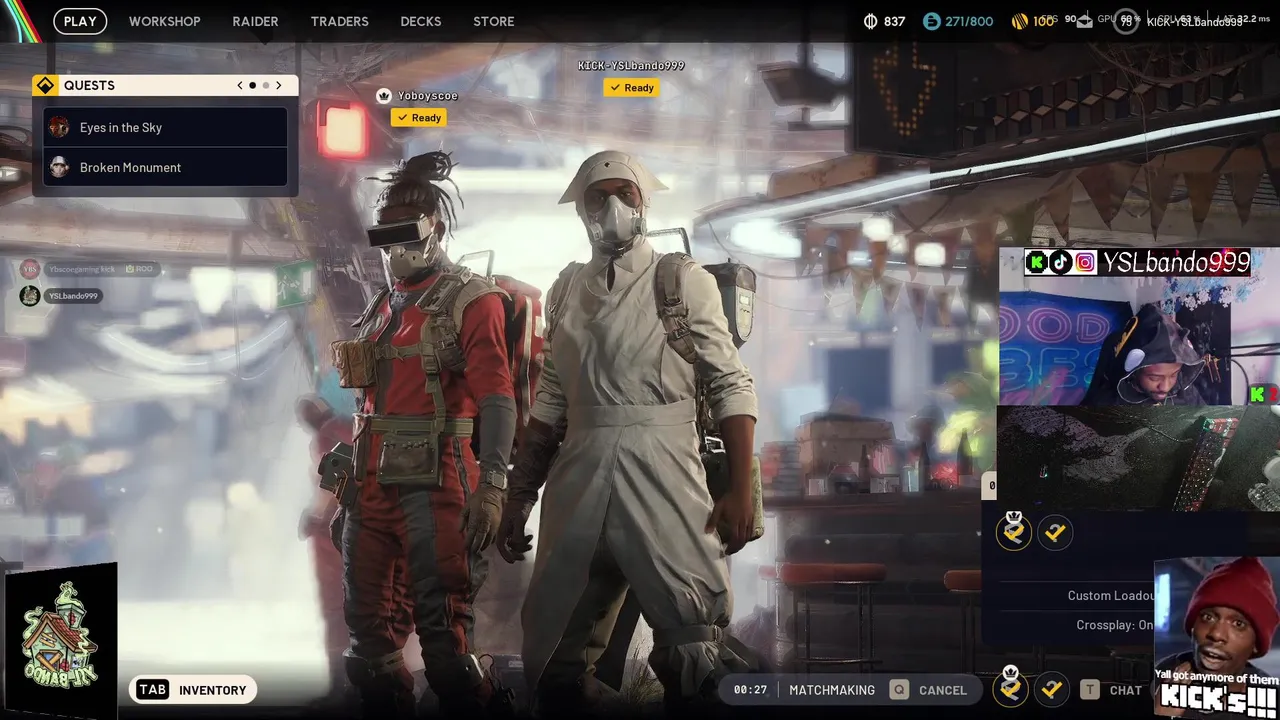Click the 00:27 matchmaking timer
The height and width of the screenshot is (720, 1280).
tap(750, 690)
